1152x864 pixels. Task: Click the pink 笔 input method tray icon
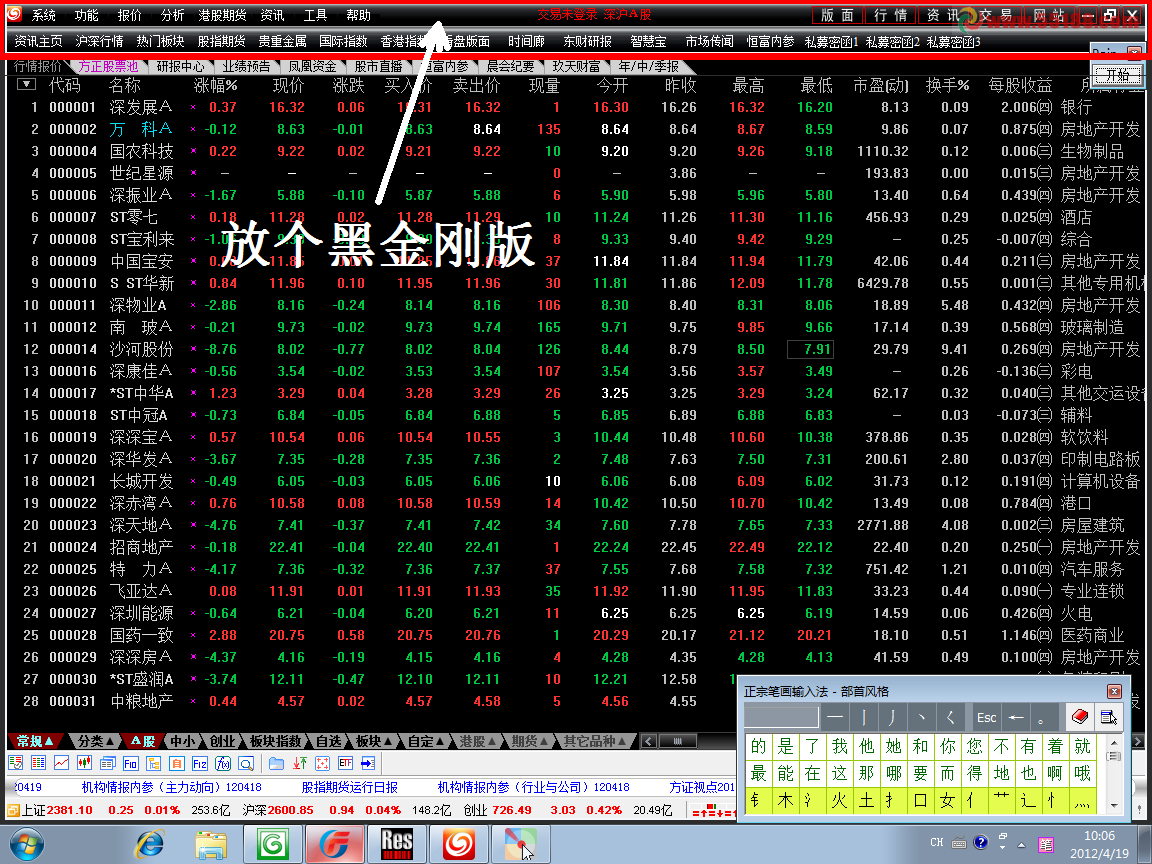click(1045, 845)
